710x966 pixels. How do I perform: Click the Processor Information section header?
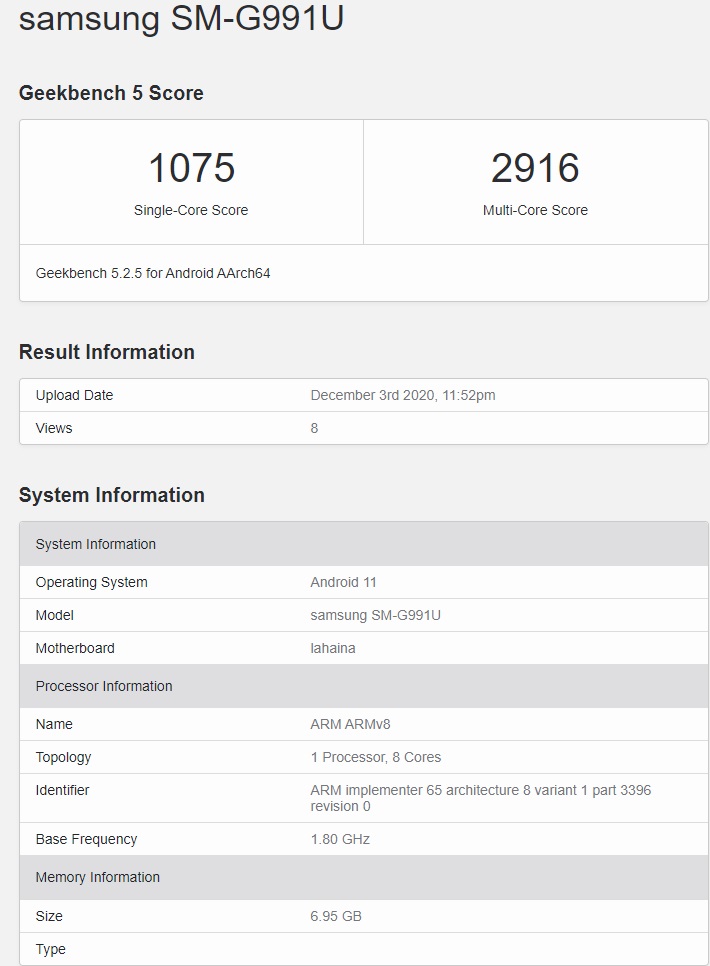(104, 686)
